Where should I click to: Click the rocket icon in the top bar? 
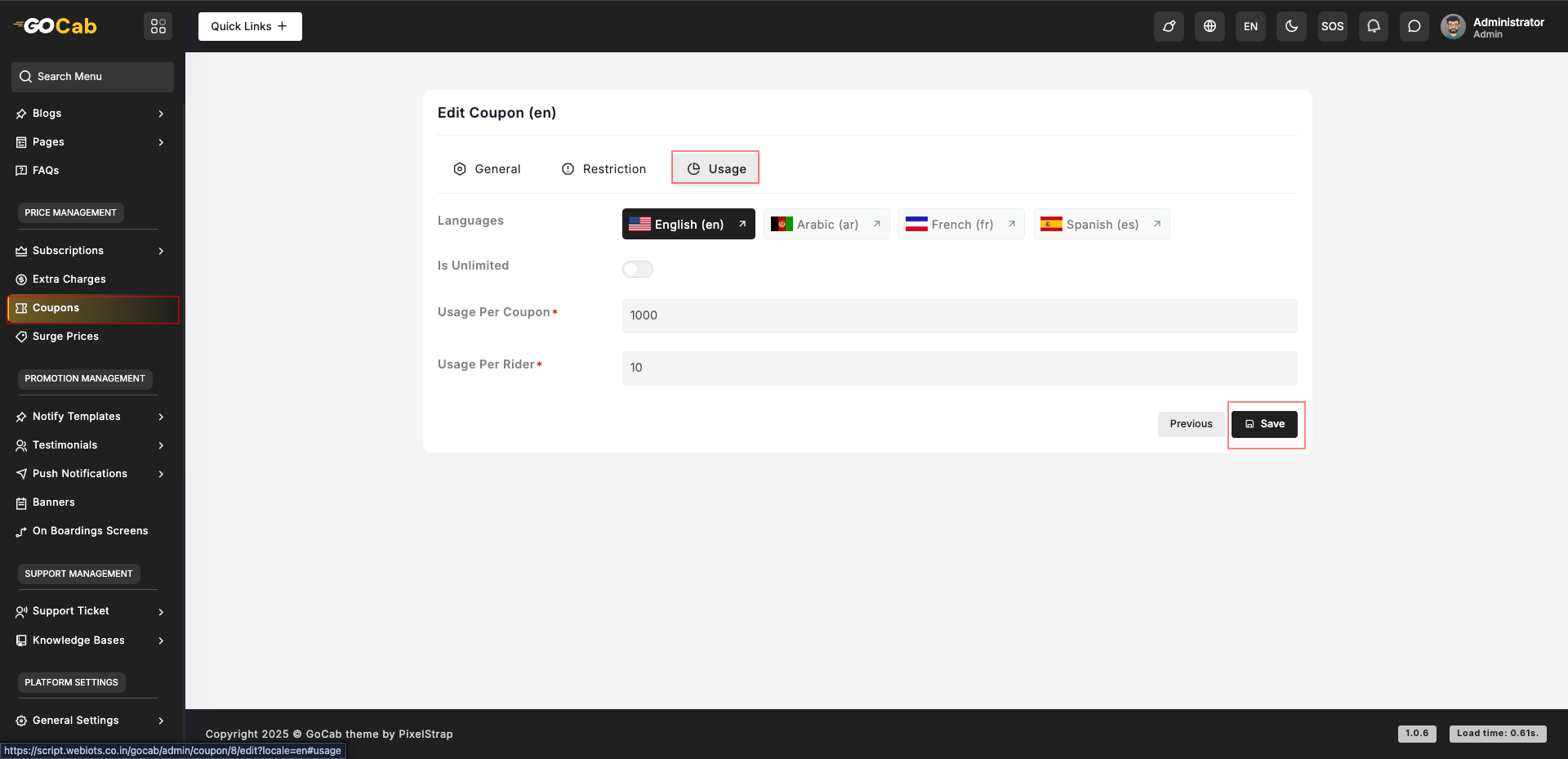pyautogui.click(x=1169, y=26)
